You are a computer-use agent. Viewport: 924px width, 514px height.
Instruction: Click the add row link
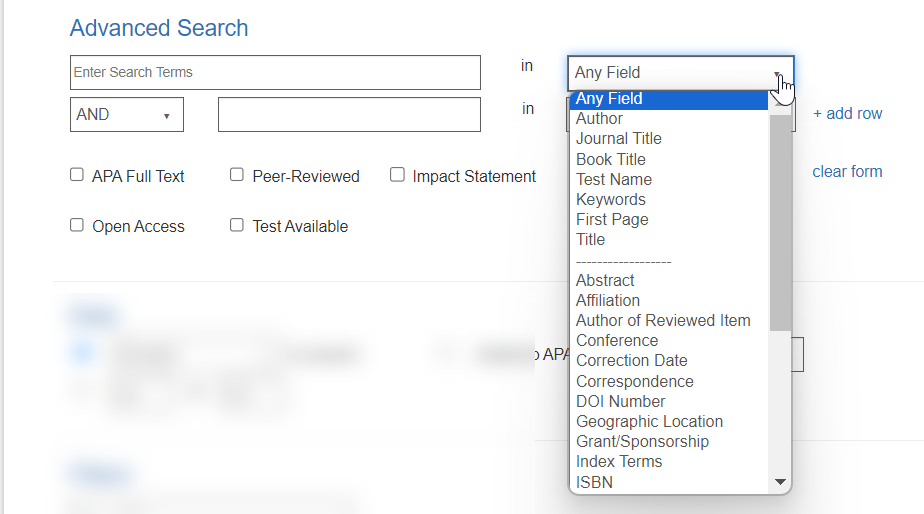[847, 113]
